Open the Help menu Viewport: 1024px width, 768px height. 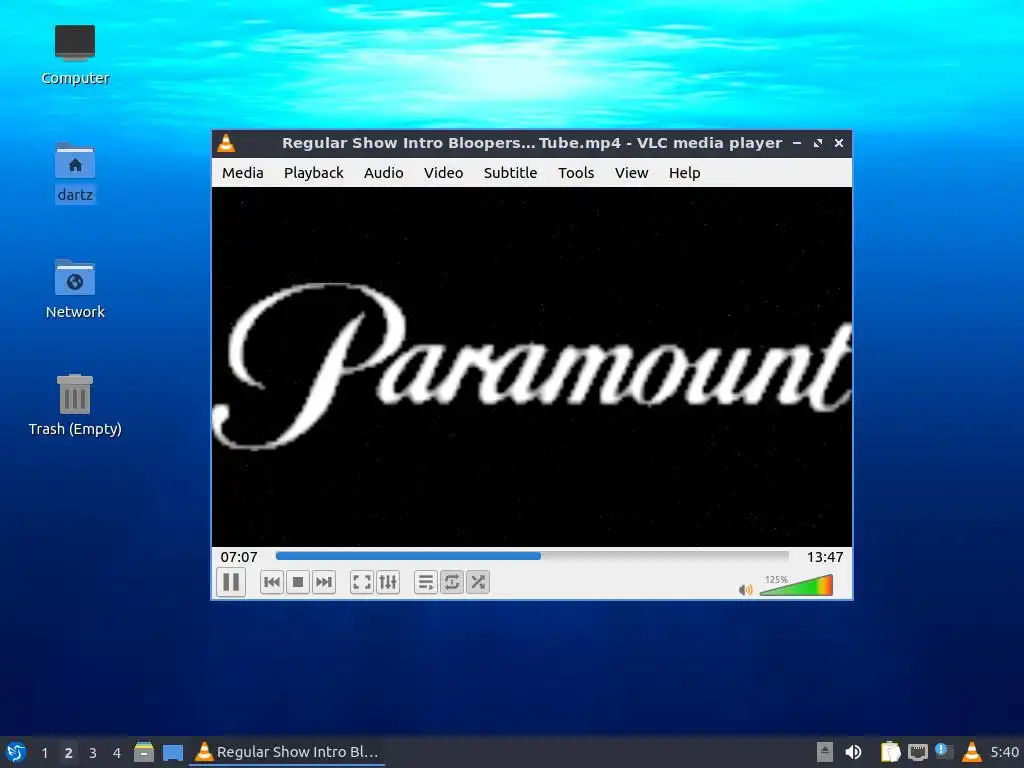[684, 173]
